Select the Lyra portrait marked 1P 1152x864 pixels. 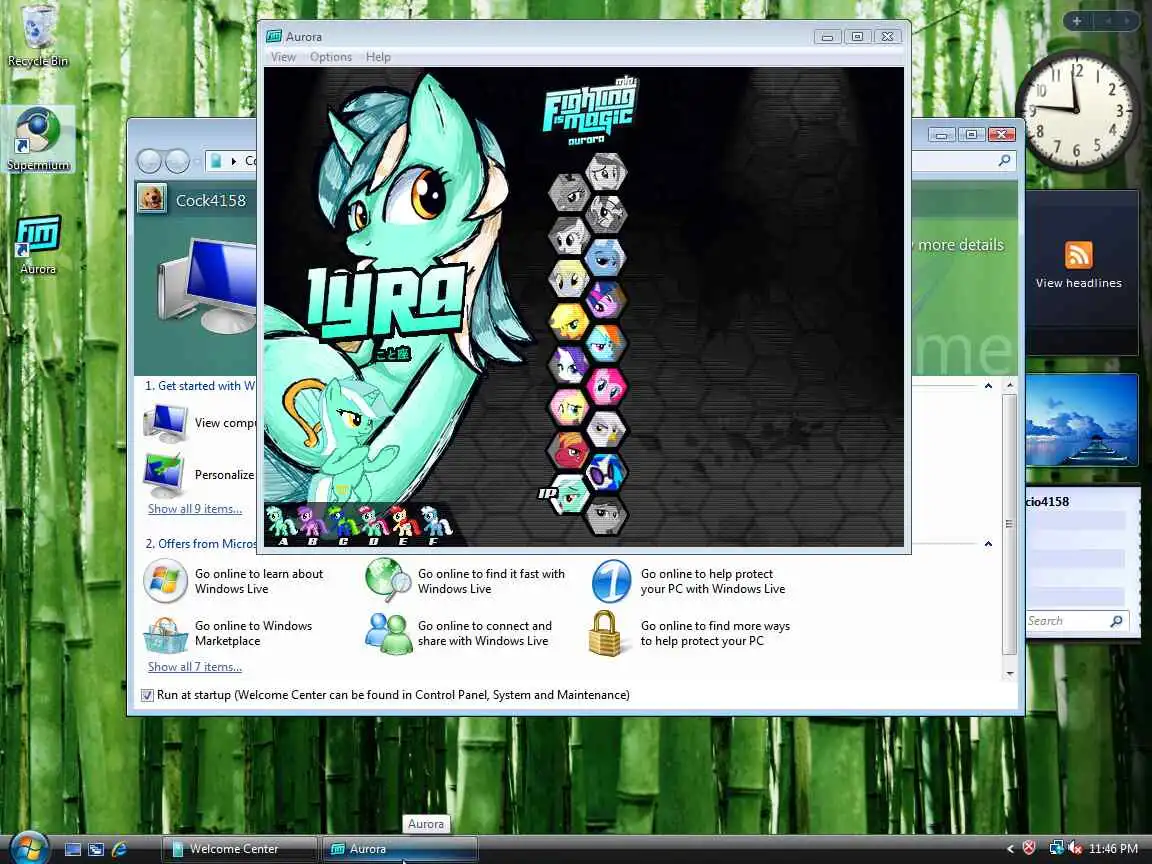click(x=568, y=494)
